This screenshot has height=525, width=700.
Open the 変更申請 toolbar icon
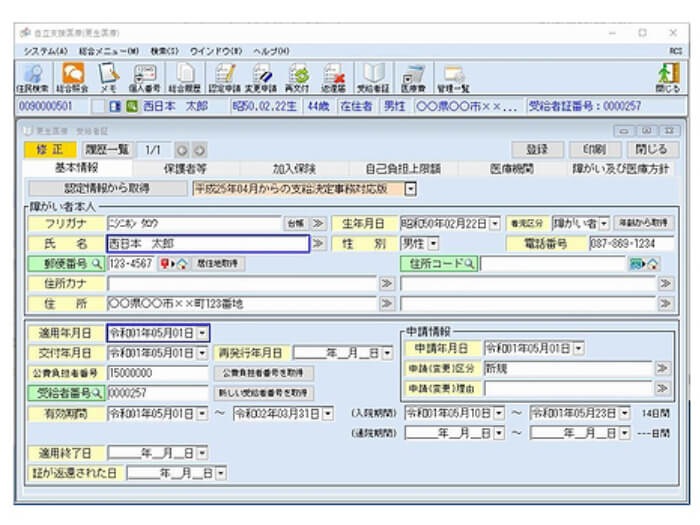261,78
